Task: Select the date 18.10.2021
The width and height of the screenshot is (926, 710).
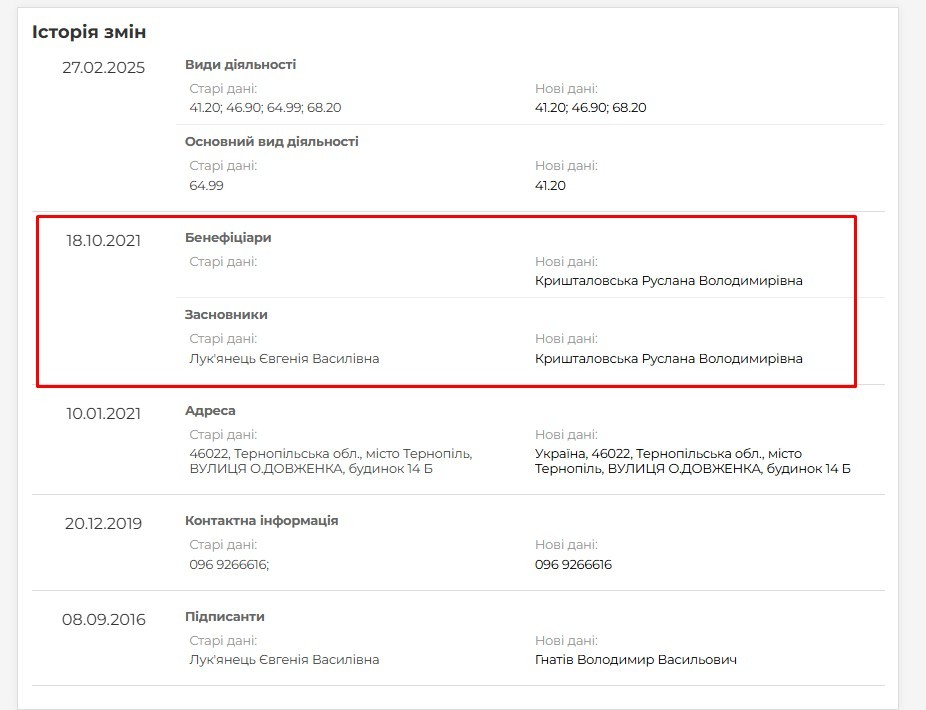Action: (103, 240)
